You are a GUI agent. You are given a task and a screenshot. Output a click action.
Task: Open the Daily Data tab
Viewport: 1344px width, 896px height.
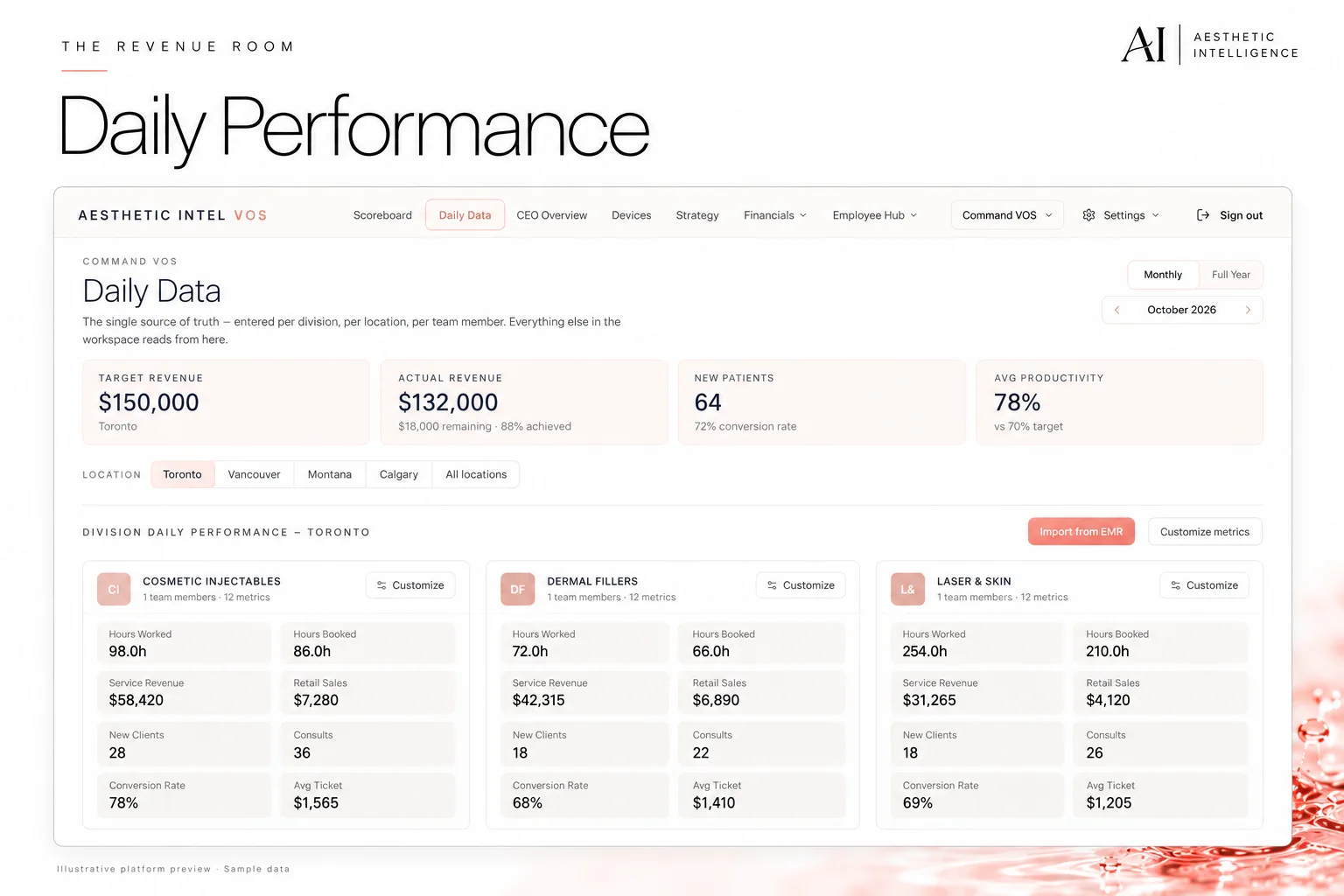(465, 215)
